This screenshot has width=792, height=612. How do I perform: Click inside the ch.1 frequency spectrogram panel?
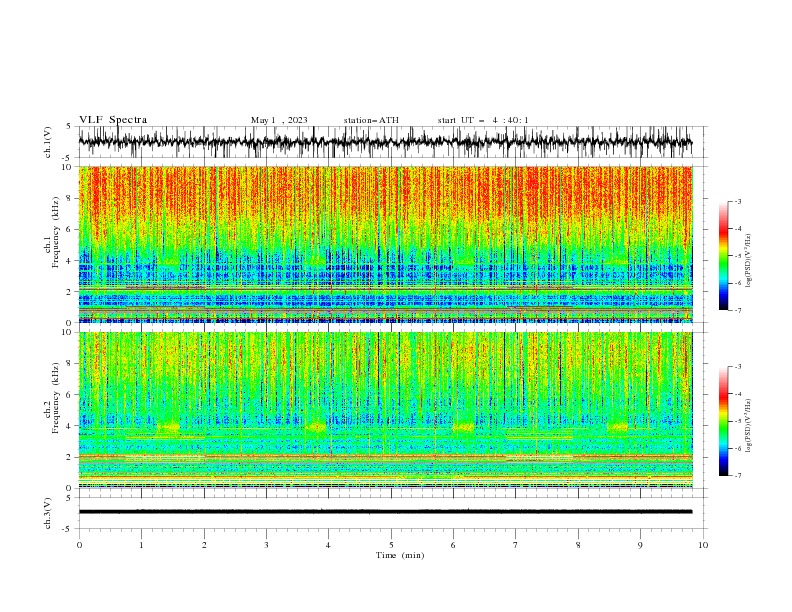tap(386, 244)
